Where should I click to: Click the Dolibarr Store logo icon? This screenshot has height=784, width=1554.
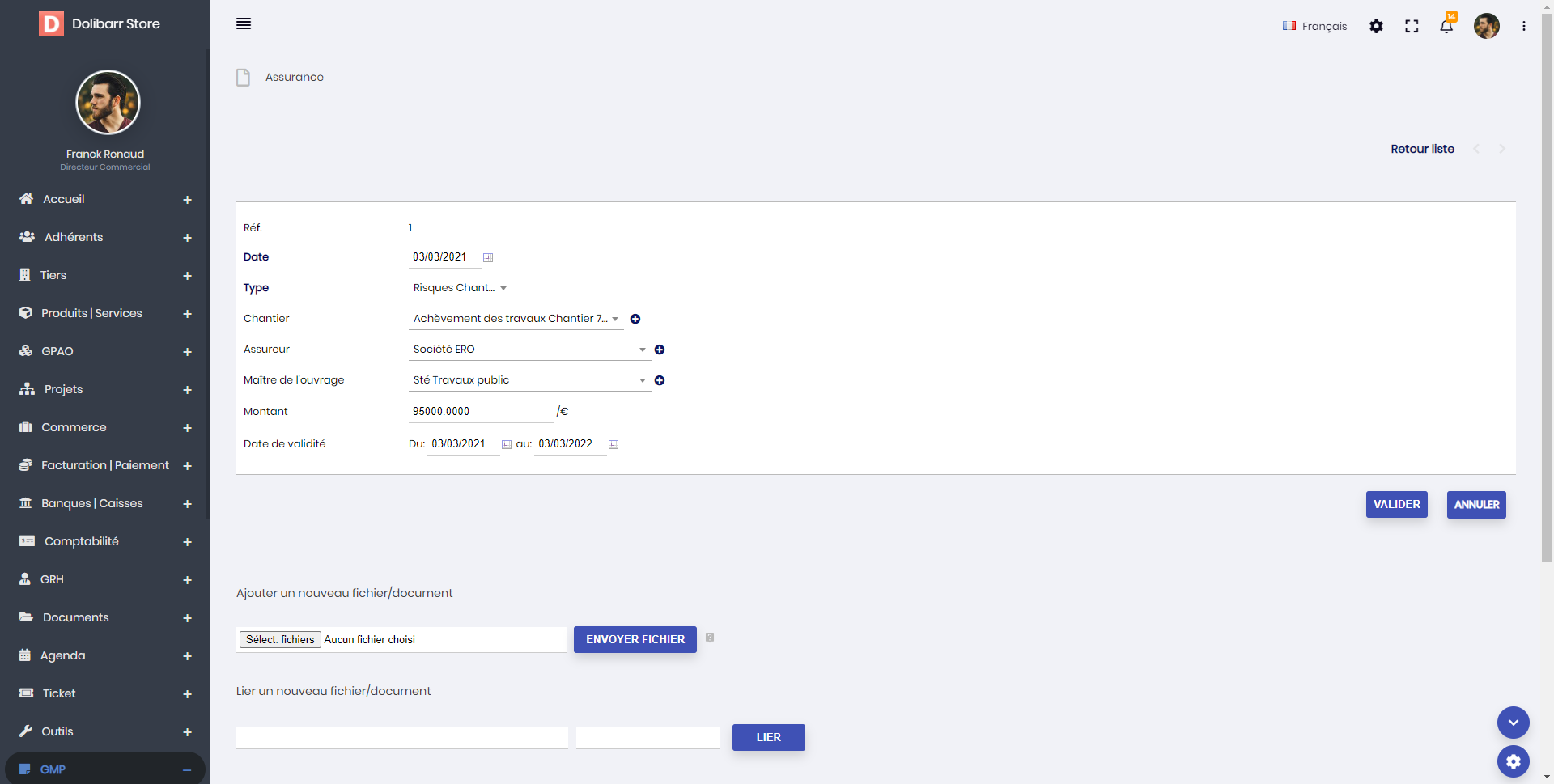[51, 24]
